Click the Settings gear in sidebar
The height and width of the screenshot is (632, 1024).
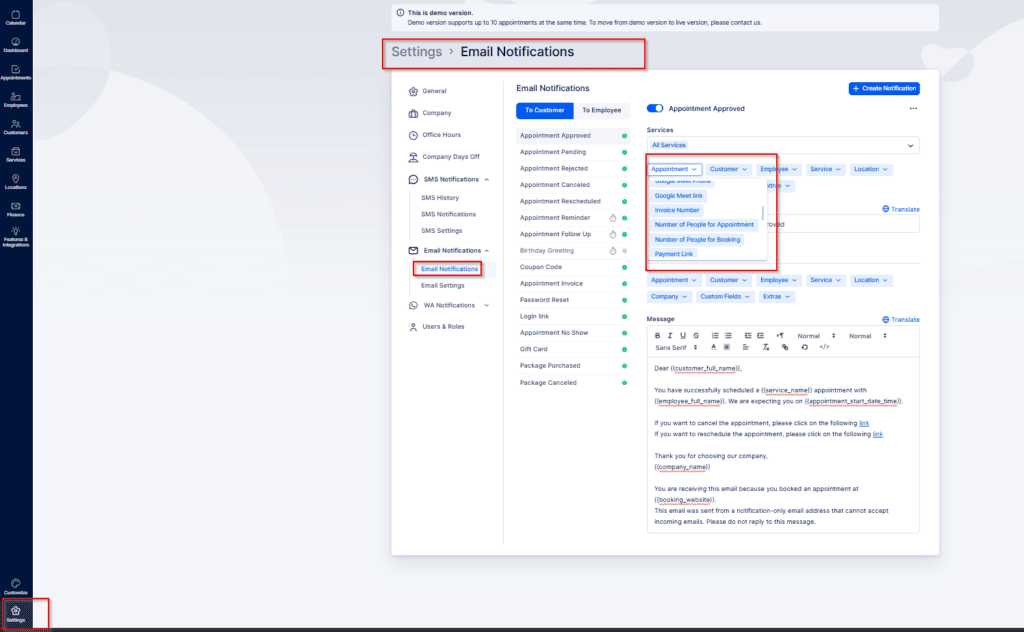pyautogui.click(x=16, y=614)
